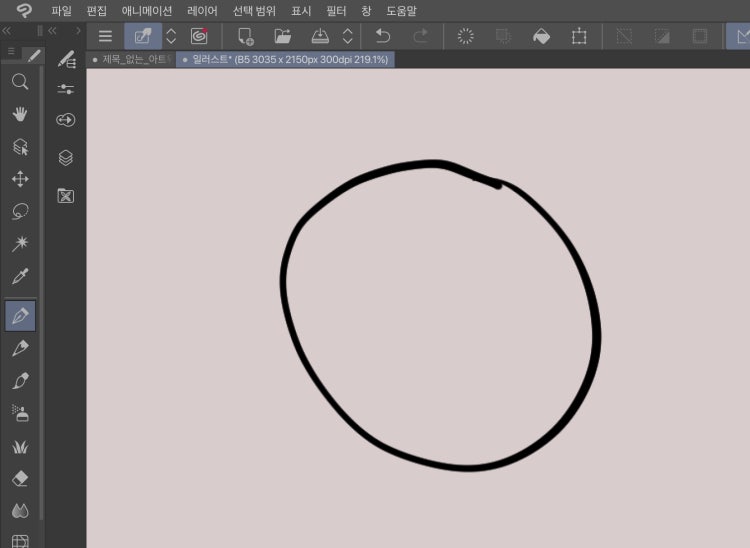Save the current document
The width and height of the screenshot is (750, 548).
pos(320,36)
